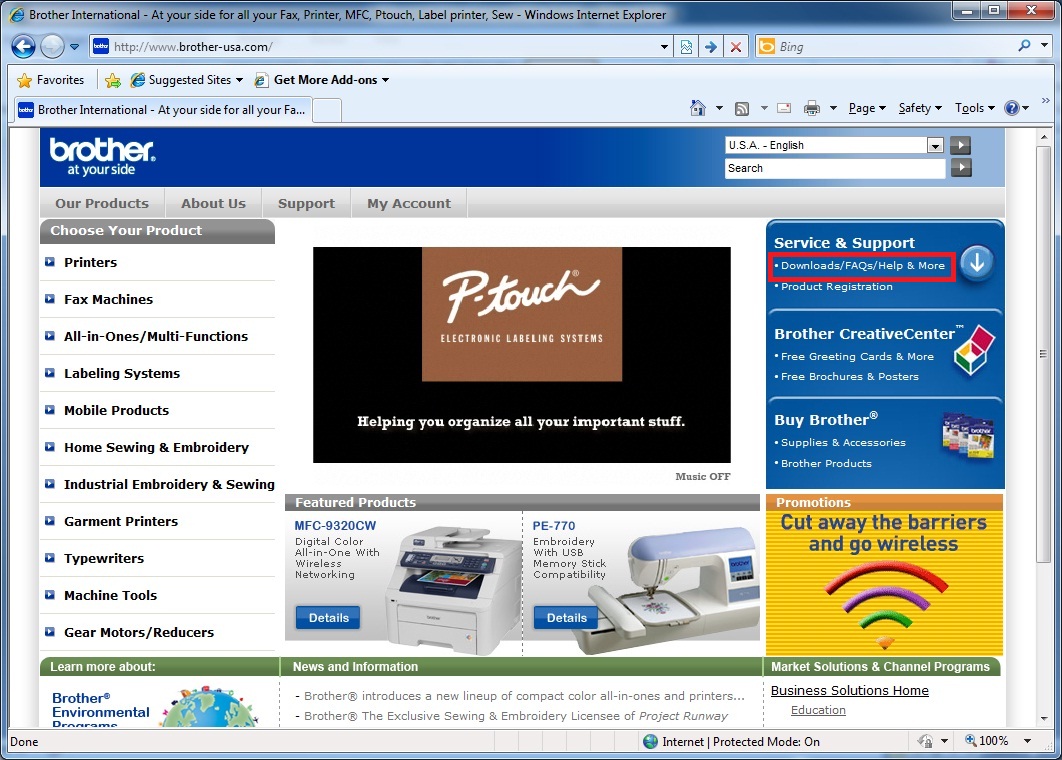Click the Compatibility View icon in address bar

coord(686,47)
